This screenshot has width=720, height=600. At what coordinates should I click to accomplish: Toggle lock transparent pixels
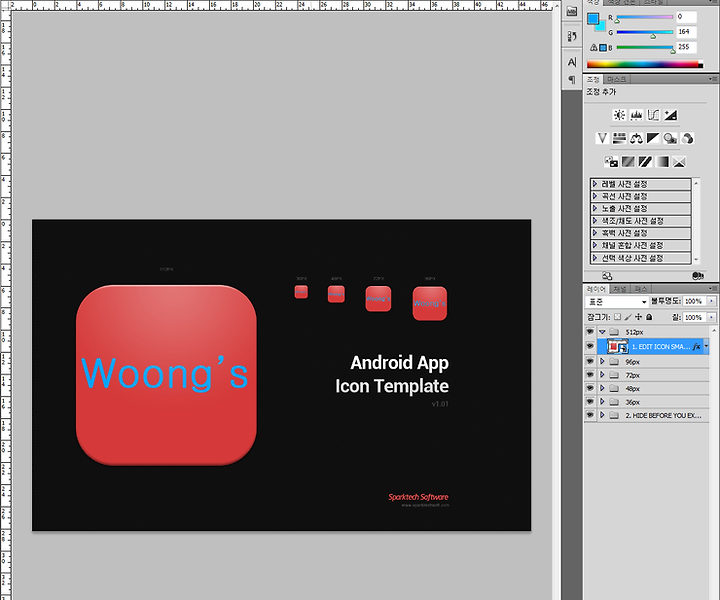click(618, 317)
